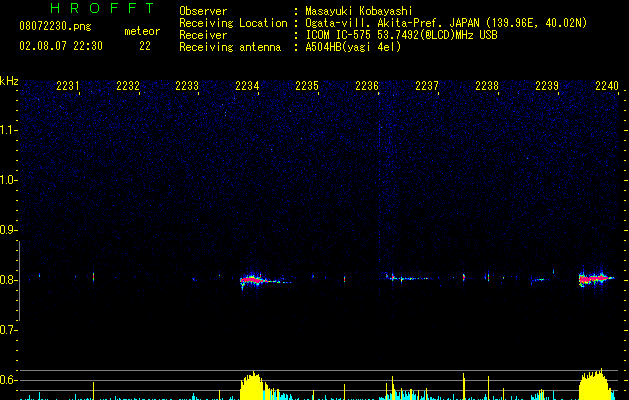Click the 0.7 kHz axis label

(x=7, y=330)
